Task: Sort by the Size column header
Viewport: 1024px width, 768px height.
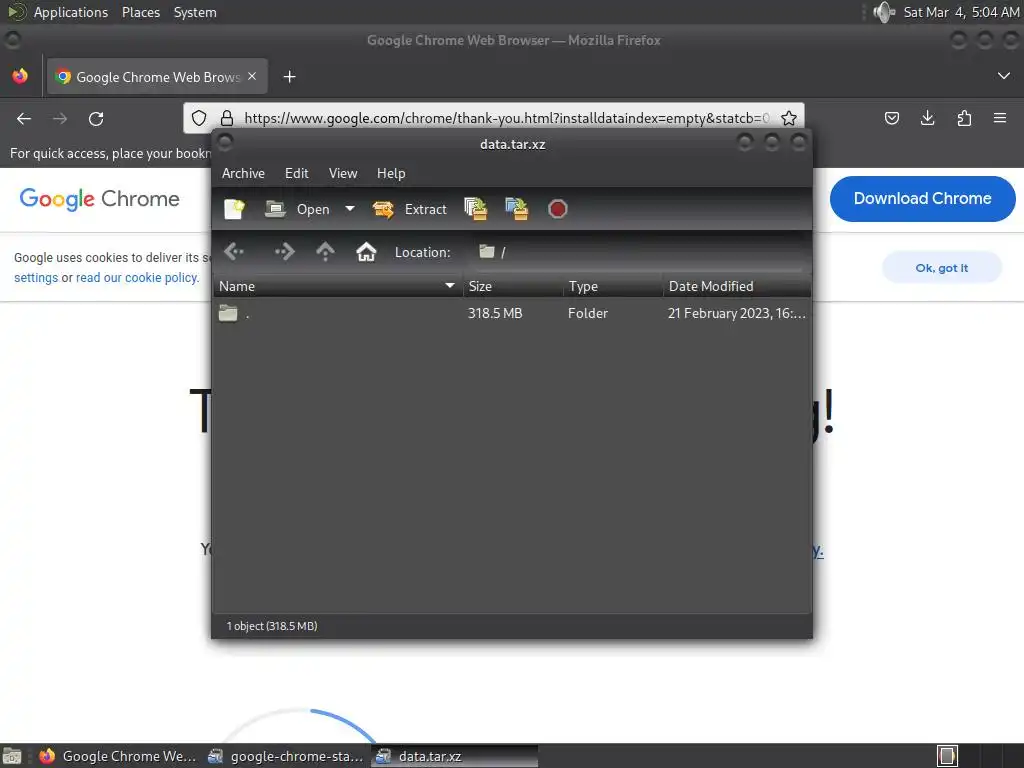Action: 513,286
